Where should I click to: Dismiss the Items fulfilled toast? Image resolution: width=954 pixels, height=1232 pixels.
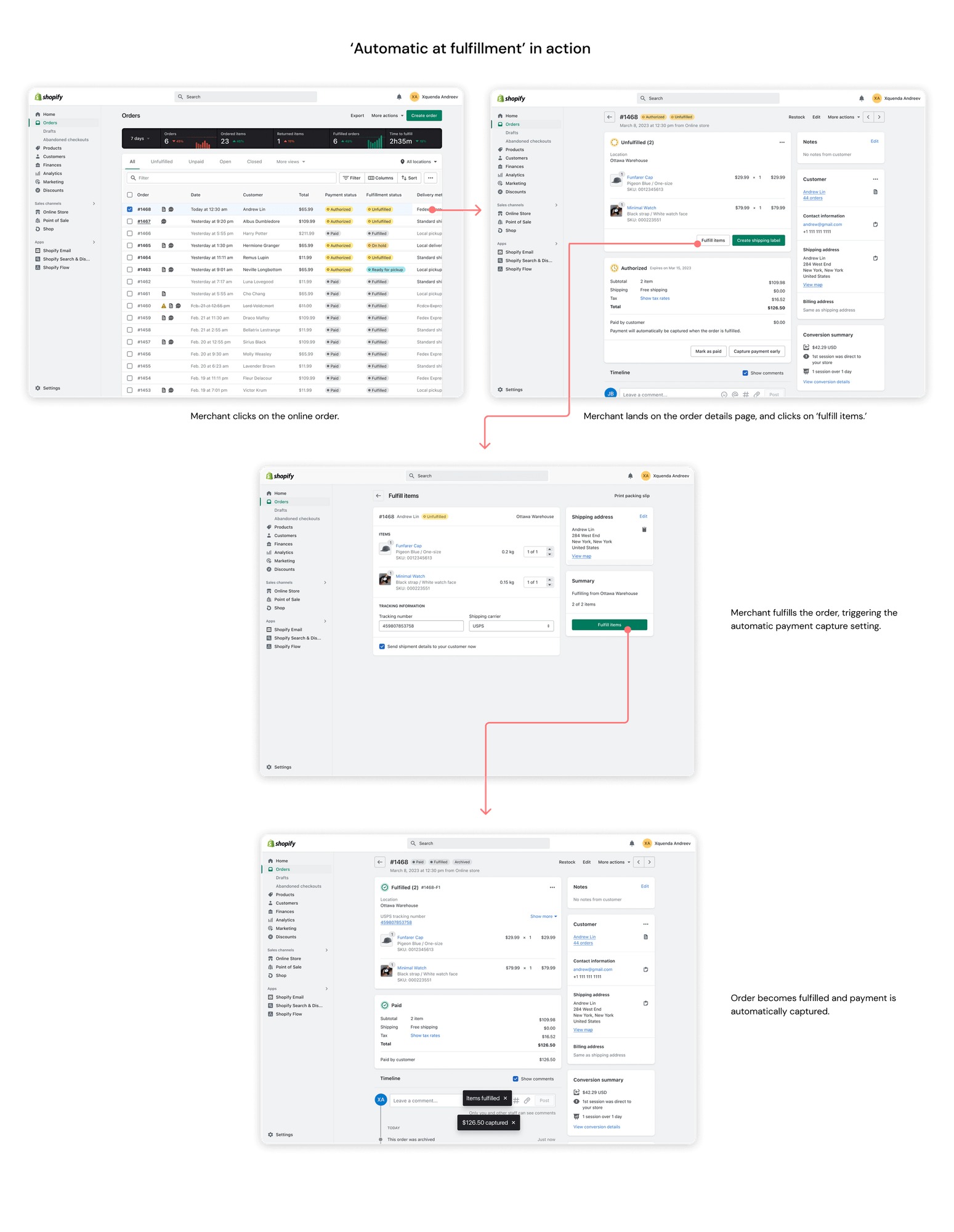tap(505, 1098)
